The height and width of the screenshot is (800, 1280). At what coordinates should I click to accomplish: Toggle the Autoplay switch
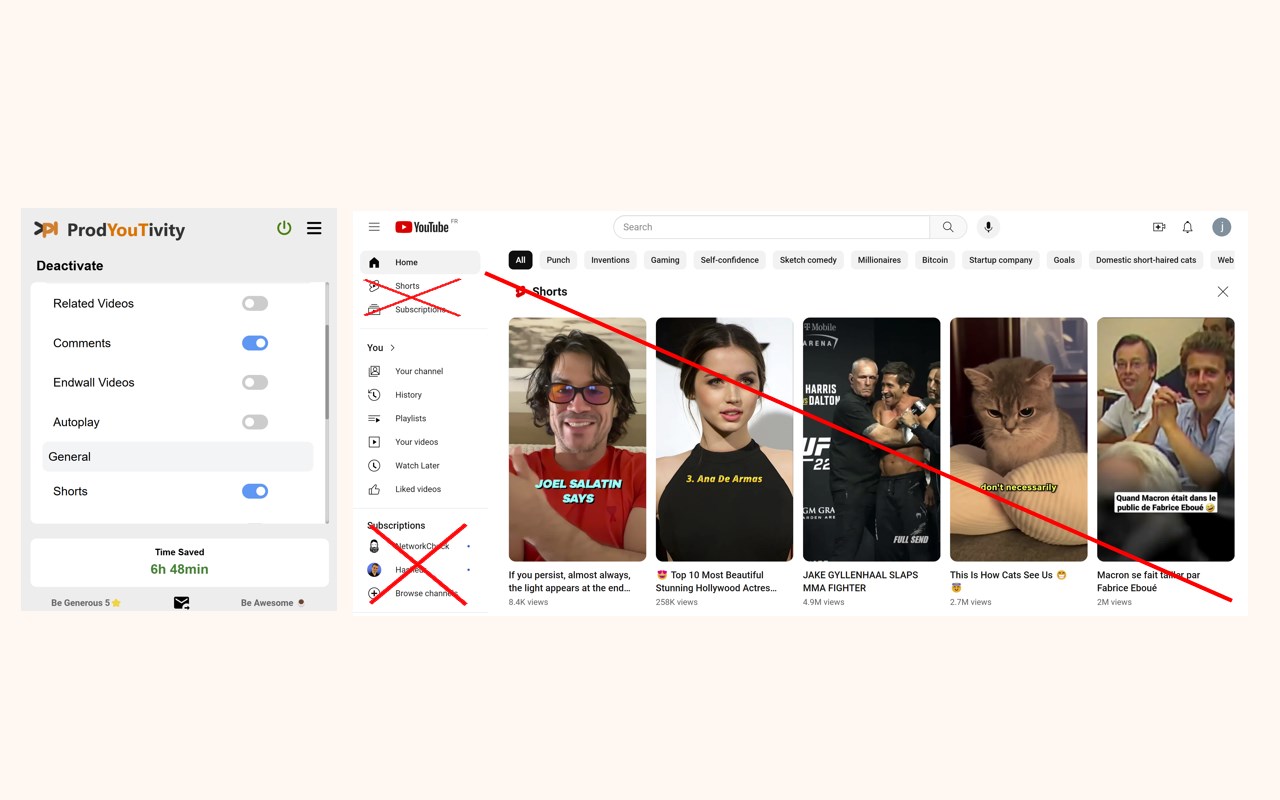(x=255, y=422)
